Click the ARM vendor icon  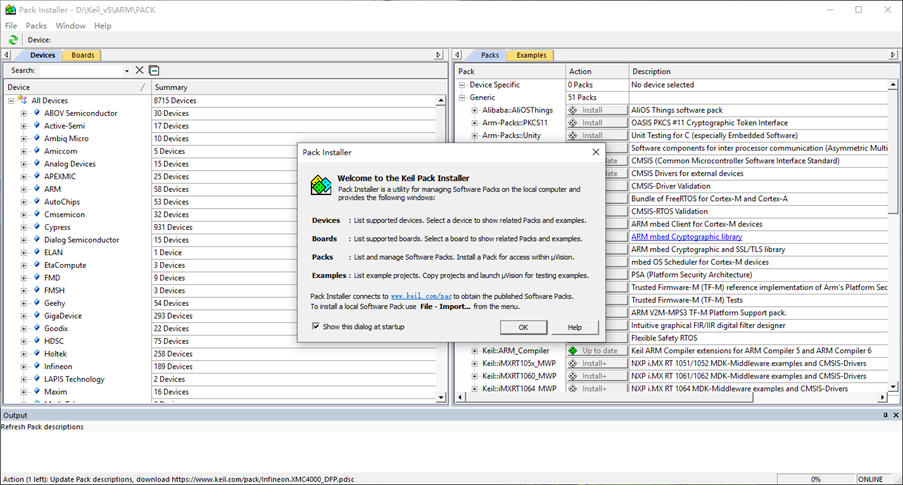pyautogui.click(x=37, y=189)
